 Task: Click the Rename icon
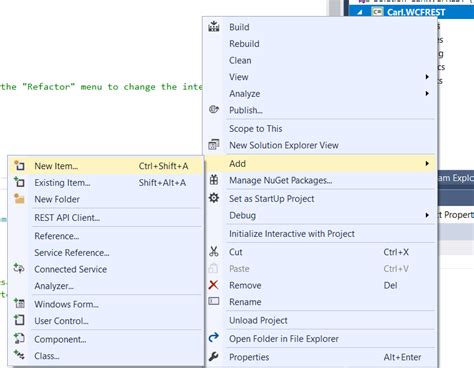tap(214, 301)
